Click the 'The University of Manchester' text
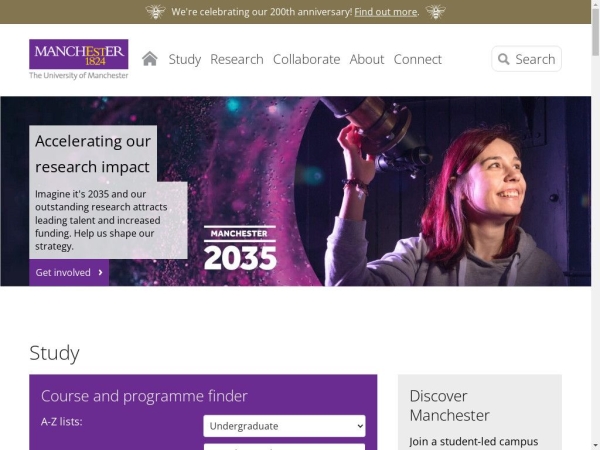Screen dimensions: 600x450 tap(79, 75)
